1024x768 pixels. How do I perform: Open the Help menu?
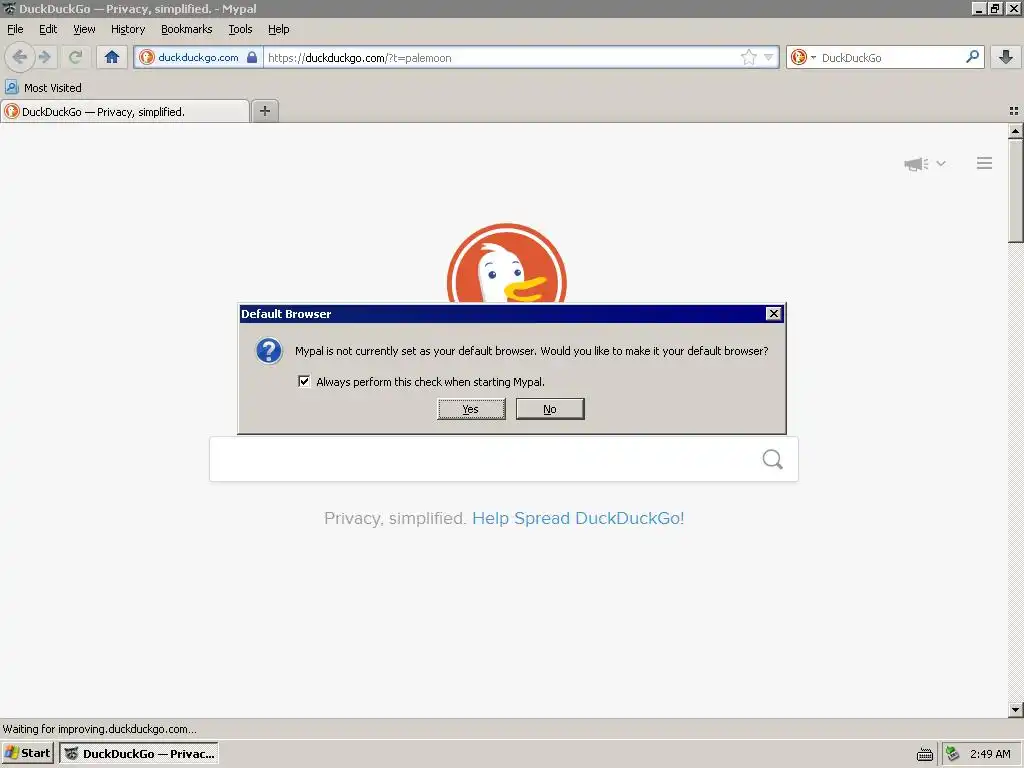click(278, 29)
